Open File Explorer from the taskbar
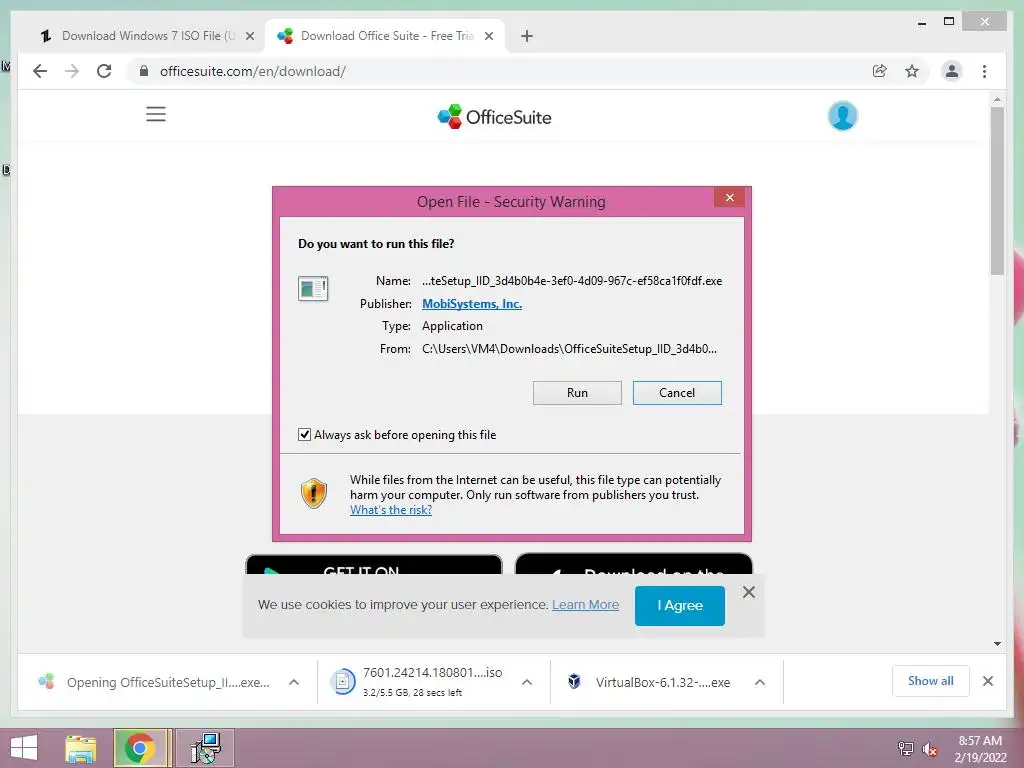This screenshot has width=1024, height=768. coord(81,748)
